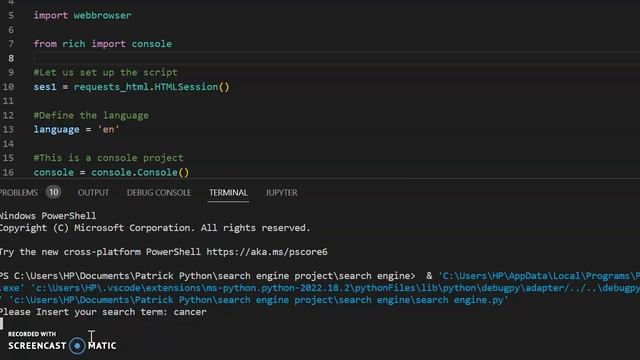Switch to the OUTPUT tab
640x360 pixels.
pos(93,193)
